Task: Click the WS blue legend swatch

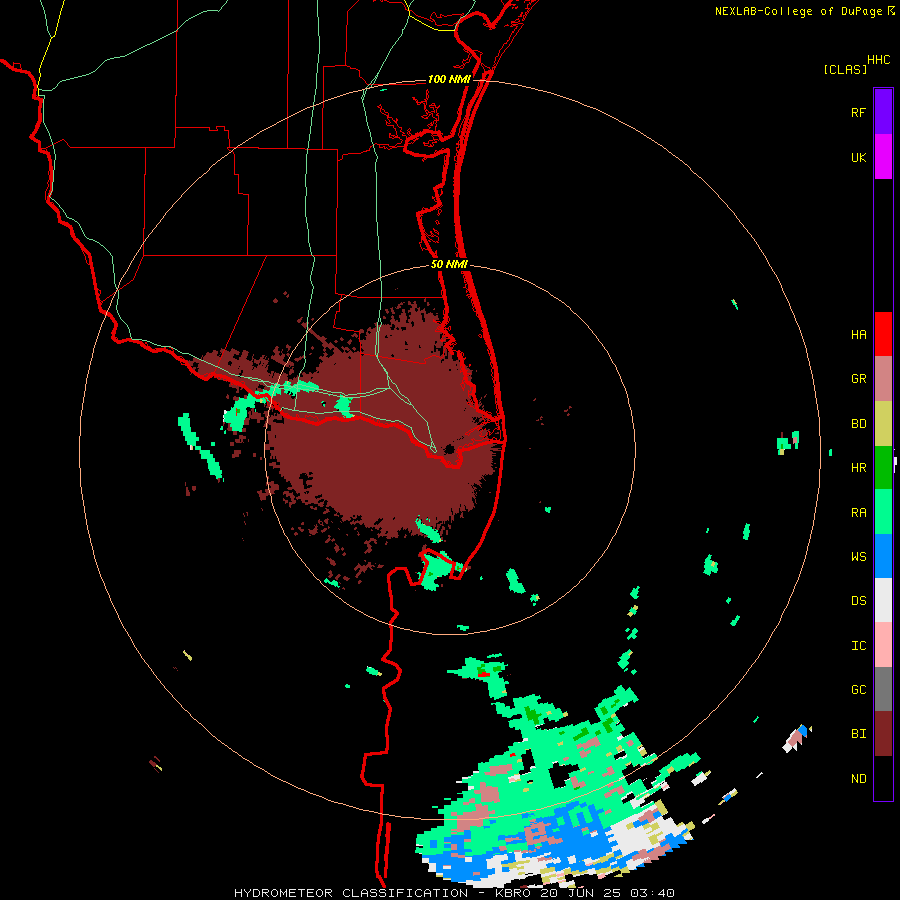Action: 883,556
